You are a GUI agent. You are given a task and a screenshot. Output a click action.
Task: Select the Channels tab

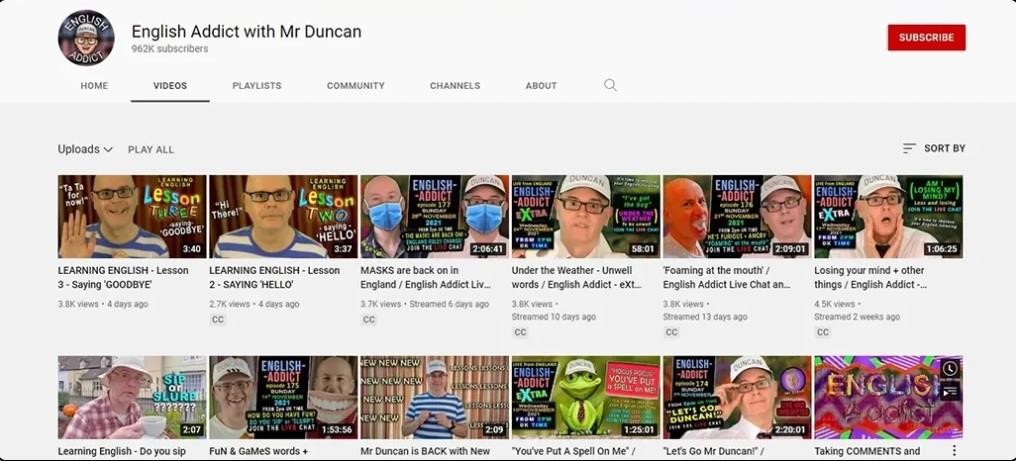[x=455, y=86]
